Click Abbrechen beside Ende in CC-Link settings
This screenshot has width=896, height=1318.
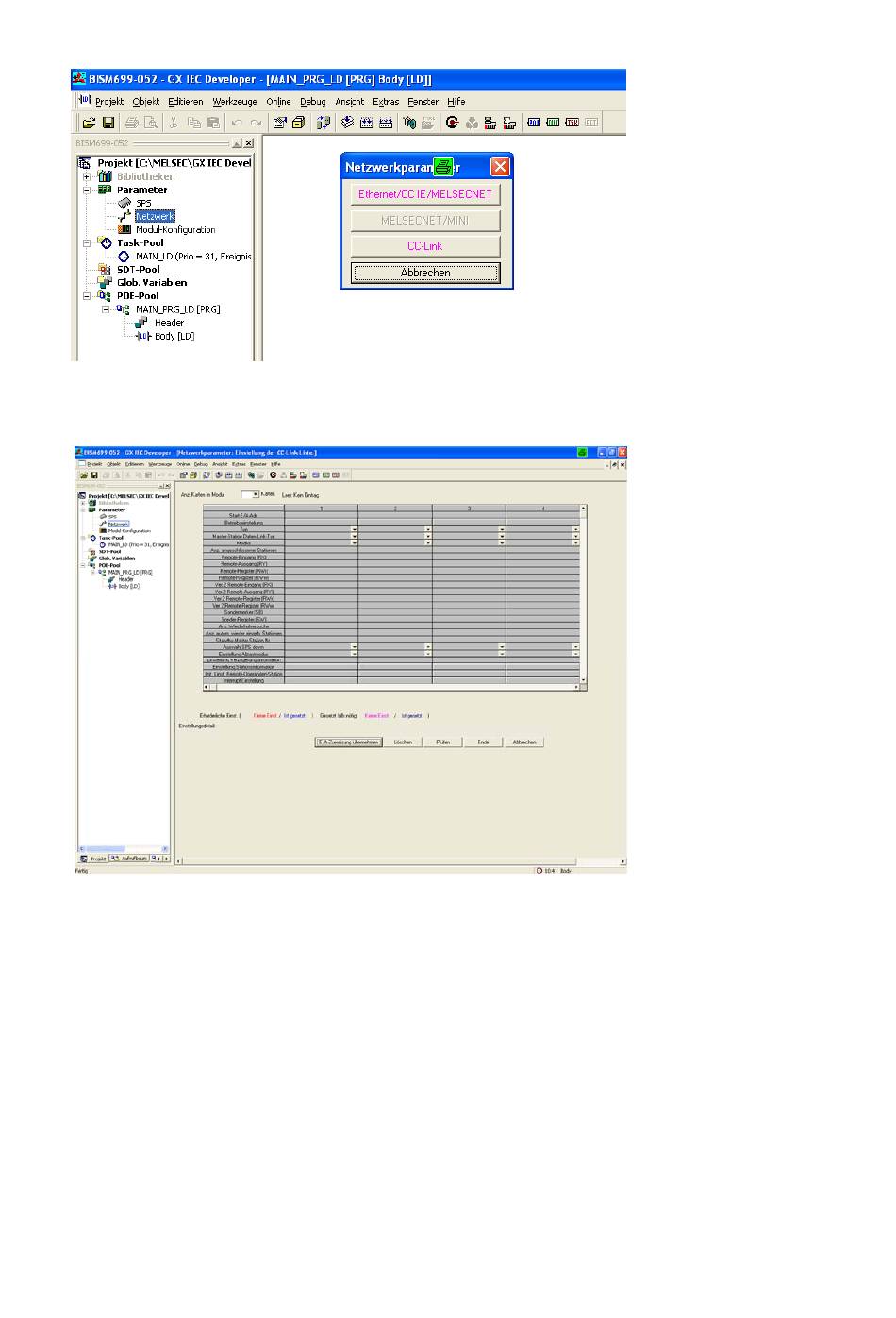coord(524,742)
